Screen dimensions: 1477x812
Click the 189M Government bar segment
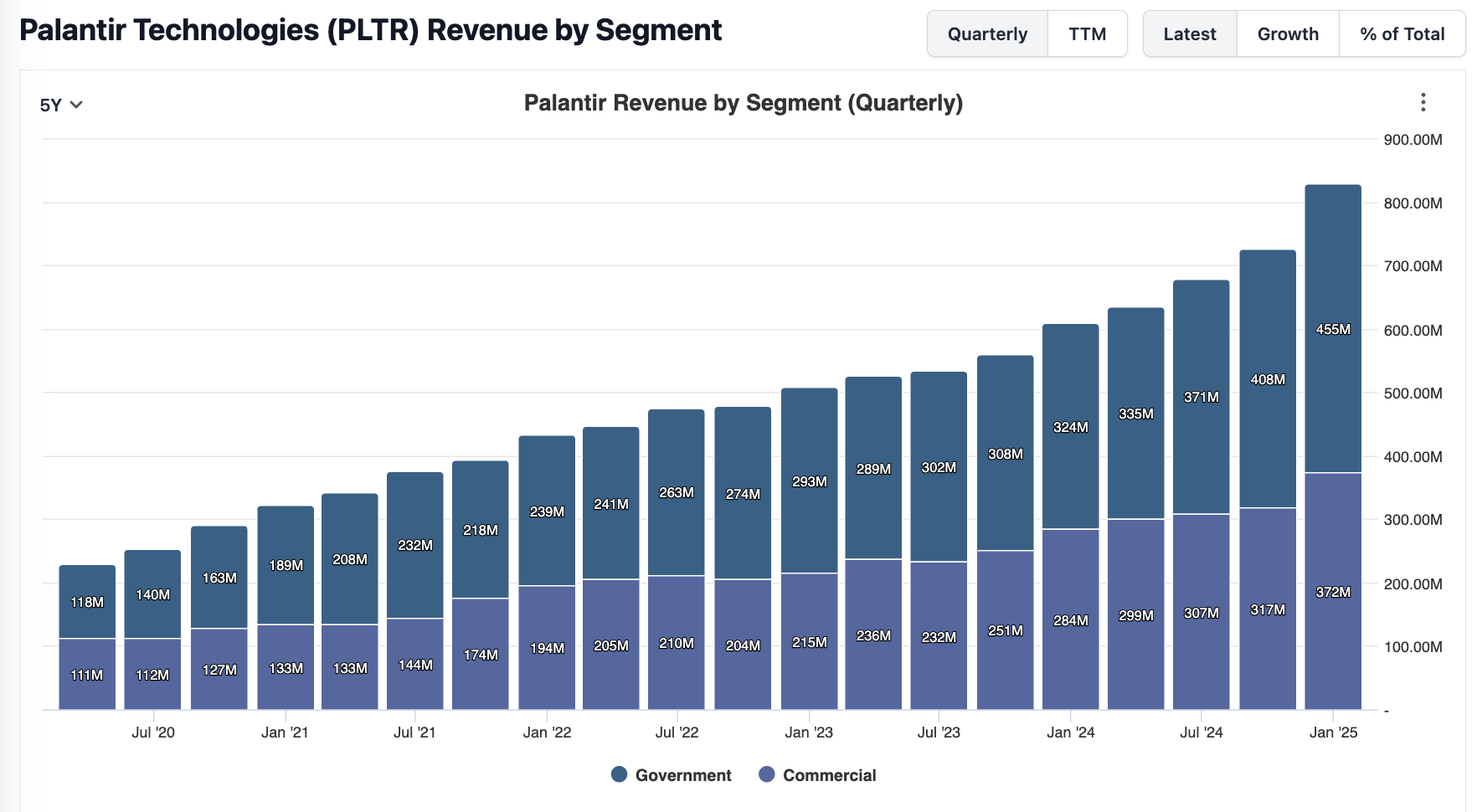tap(286, 565)
